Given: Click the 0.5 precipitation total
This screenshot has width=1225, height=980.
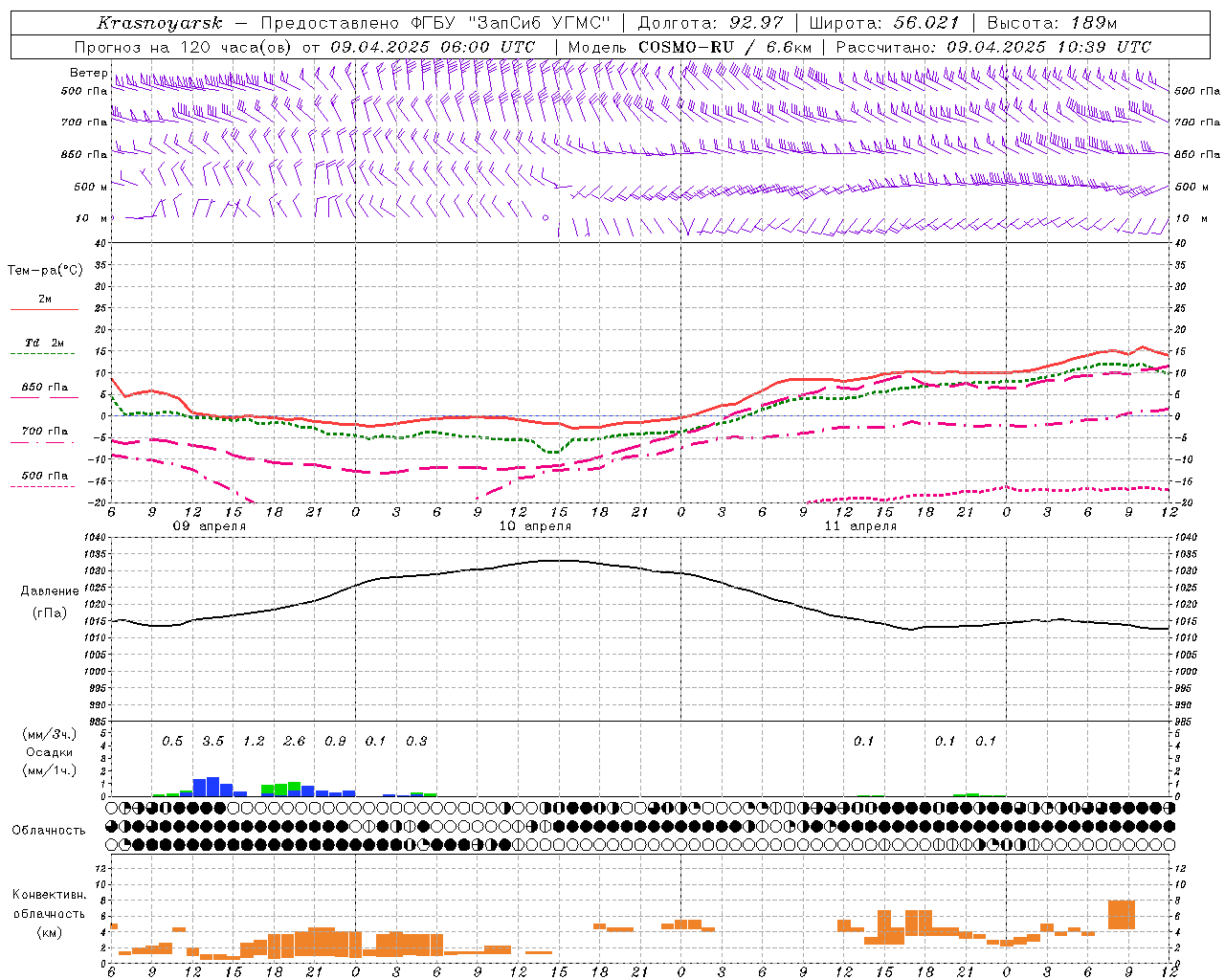Looking at the screenshot, I should click(x=172, y=741).
